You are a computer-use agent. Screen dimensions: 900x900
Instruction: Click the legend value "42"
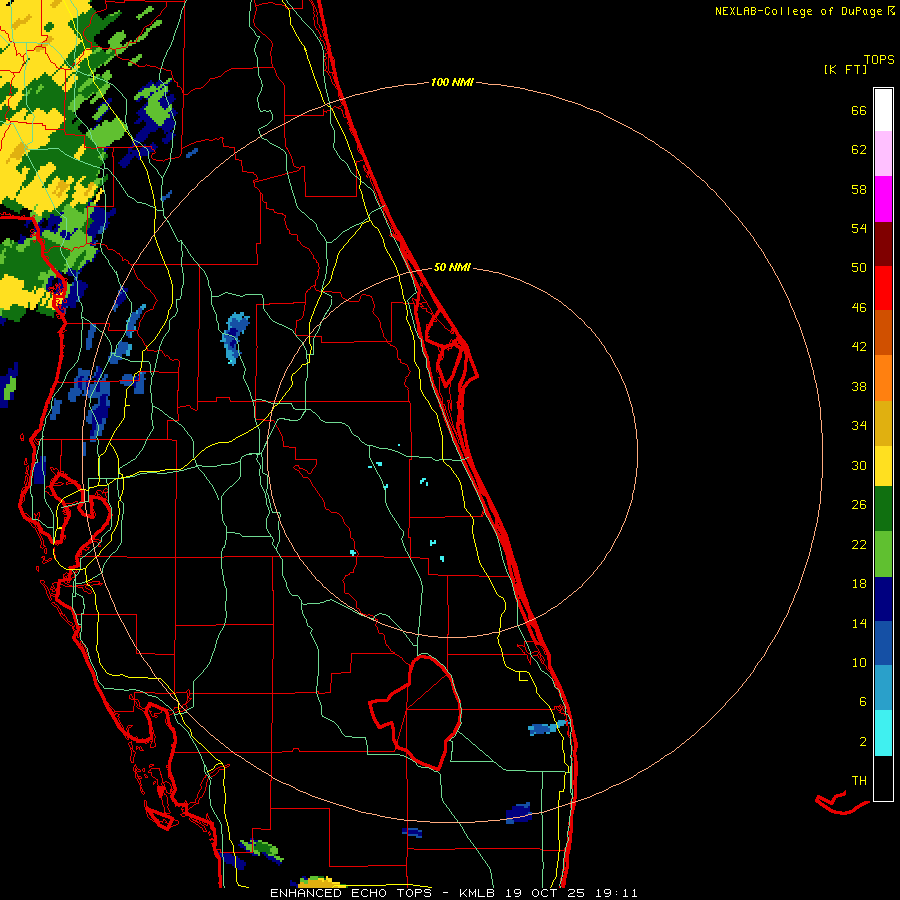tap(859, 347)
